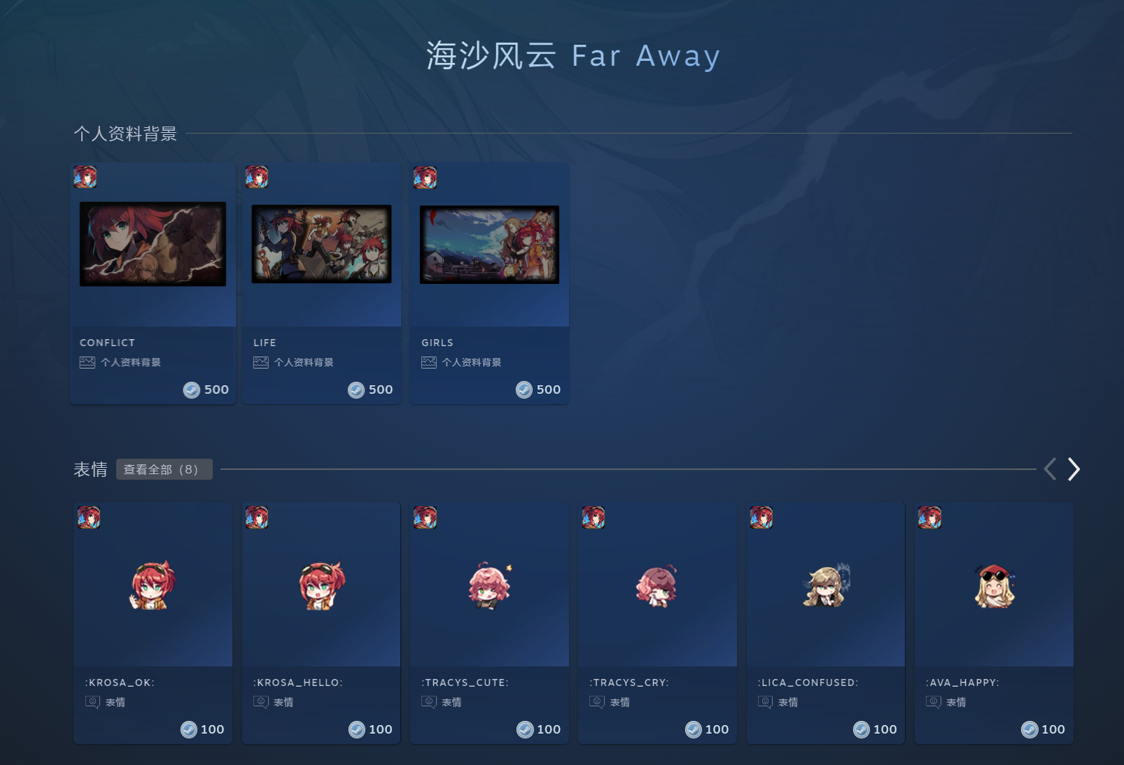Open the CONFLICT profile background thumbnail
The height and width of the screenshot is (765, 1124).
pos(153,244)
